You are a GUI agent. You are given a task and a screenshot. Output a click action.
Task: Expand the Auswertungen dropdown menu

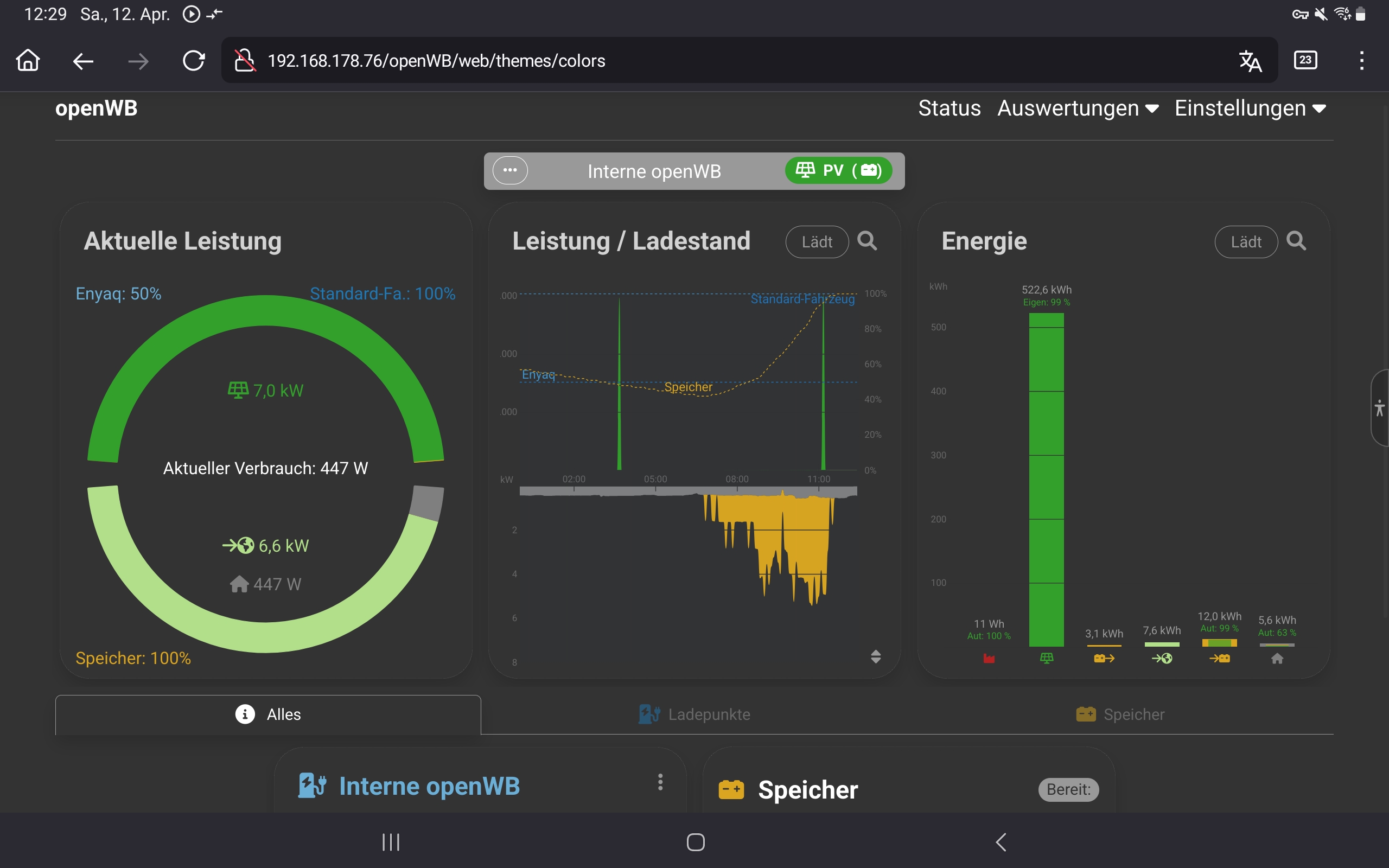1078,108
